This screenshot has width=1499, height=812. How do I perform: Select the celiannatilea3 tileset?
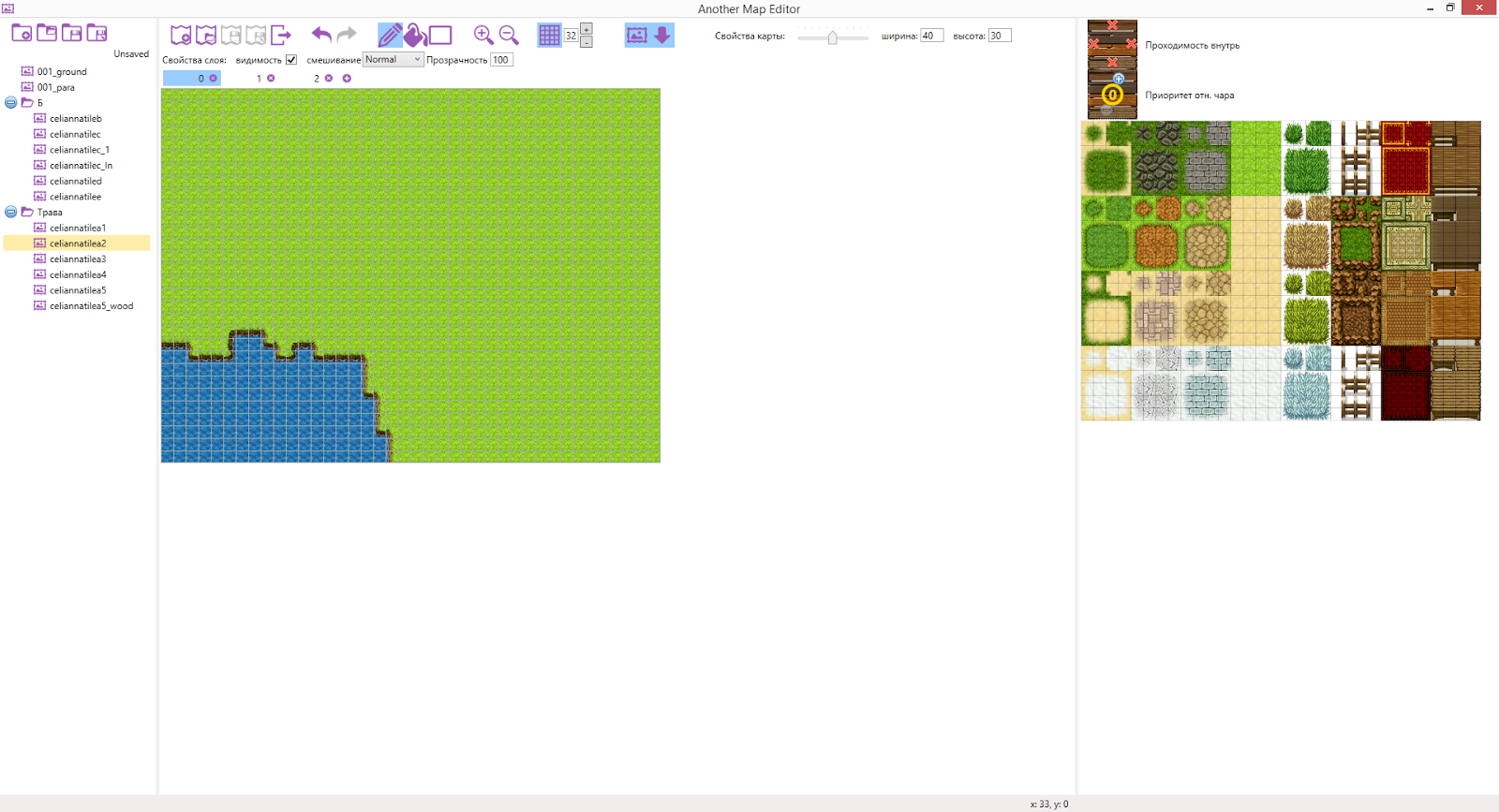(x=78, y=258)
